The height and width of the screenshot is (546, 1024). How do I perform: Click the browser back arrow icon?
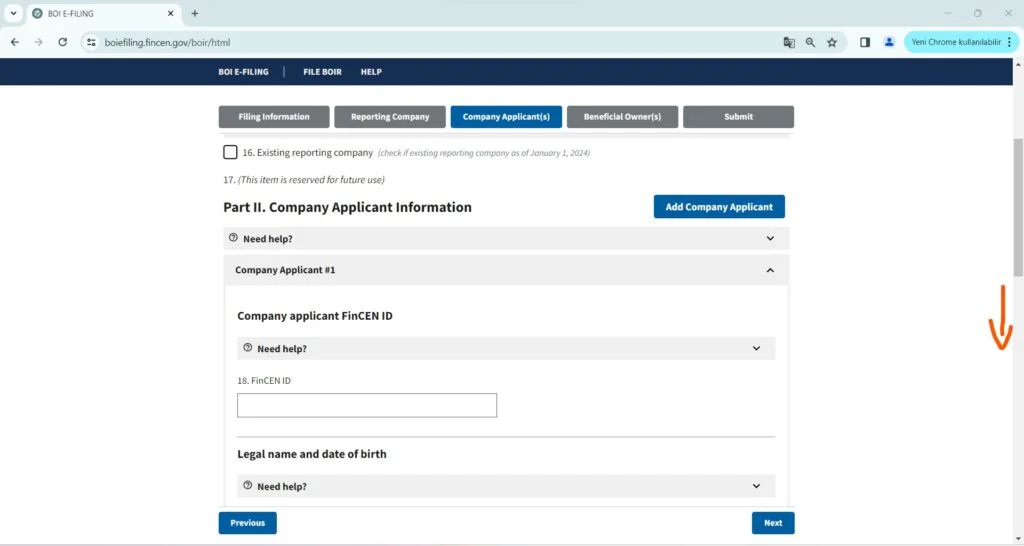(x=15, y=42)
